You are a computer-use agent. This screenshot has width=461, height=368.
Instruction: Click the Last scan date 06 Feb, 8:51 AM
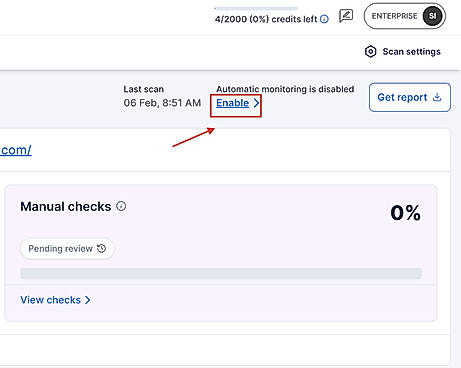coord(162,103)
